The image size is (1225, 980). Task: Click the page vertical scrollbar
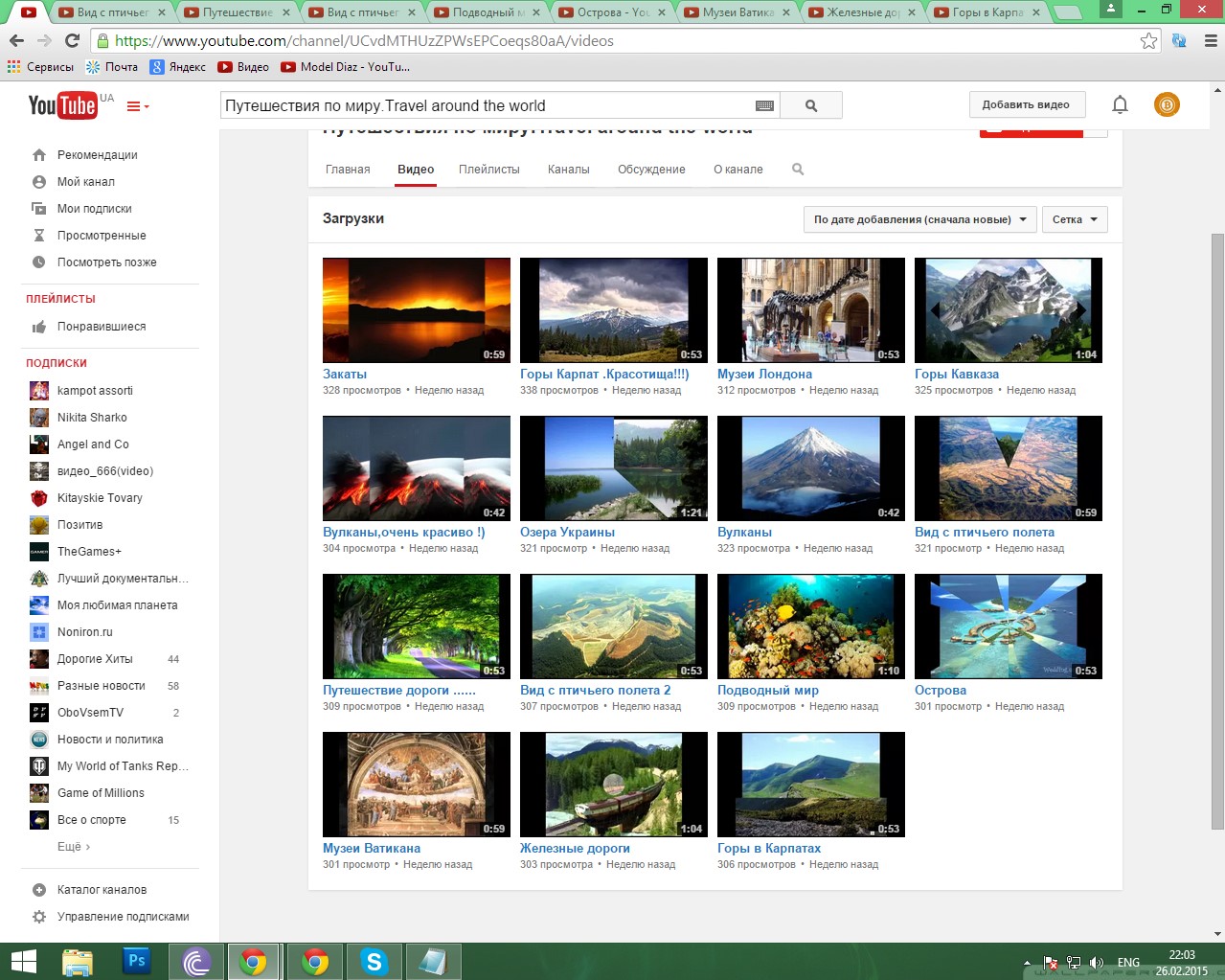tap(1217, 532)
